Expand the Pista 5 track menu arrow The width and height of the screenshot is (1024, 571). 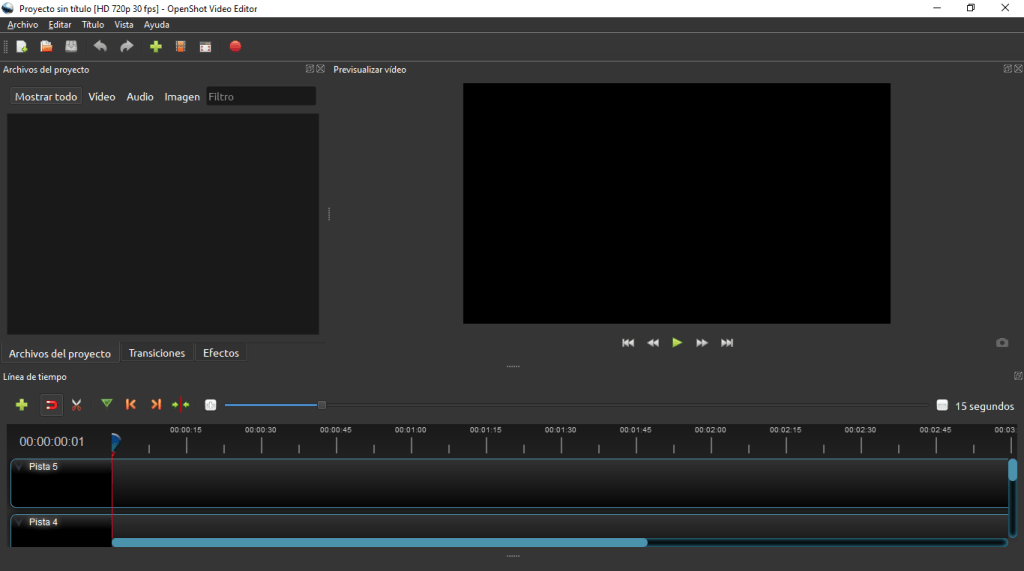pos(18,467)
